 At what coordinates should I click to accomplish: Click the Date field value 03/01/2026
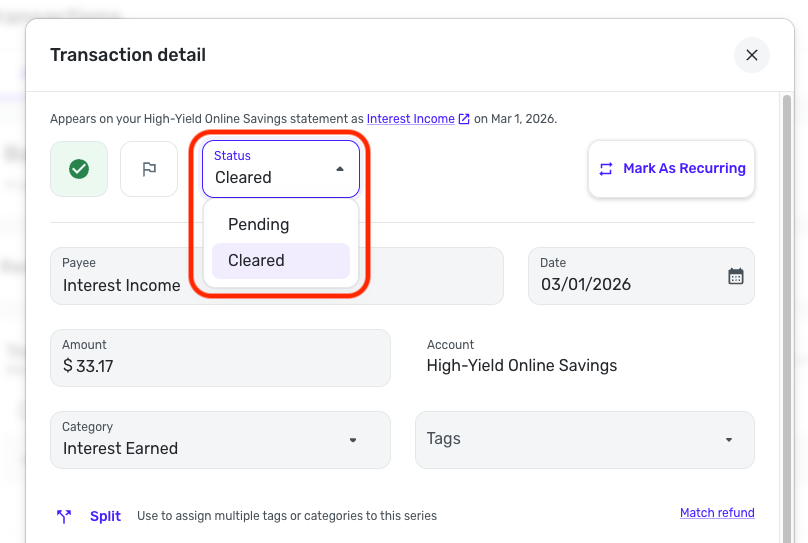pyautogui.click(x=586, y=285)
